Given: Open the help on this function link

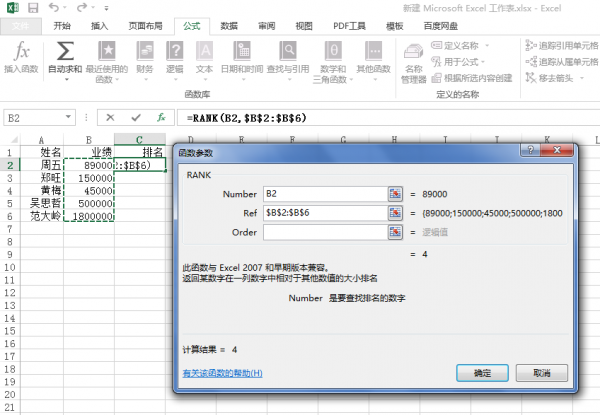Looking at the screenshot, I should pos(222,373).
